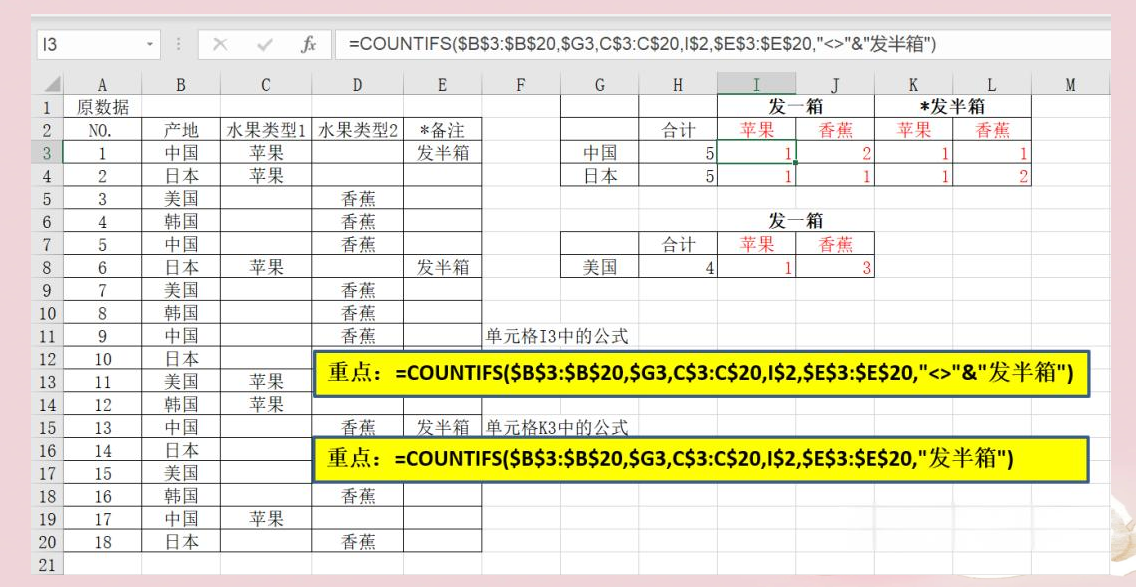1136x587 pixels.
Task: Open the Name Box dropdown arrow
Action: 150,45
